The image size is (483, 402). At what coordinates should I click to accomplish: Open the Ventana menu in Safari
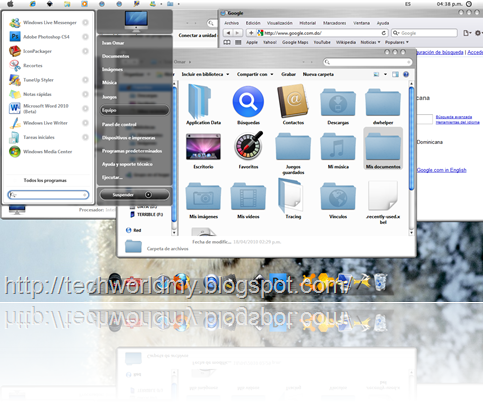[361, 23]
